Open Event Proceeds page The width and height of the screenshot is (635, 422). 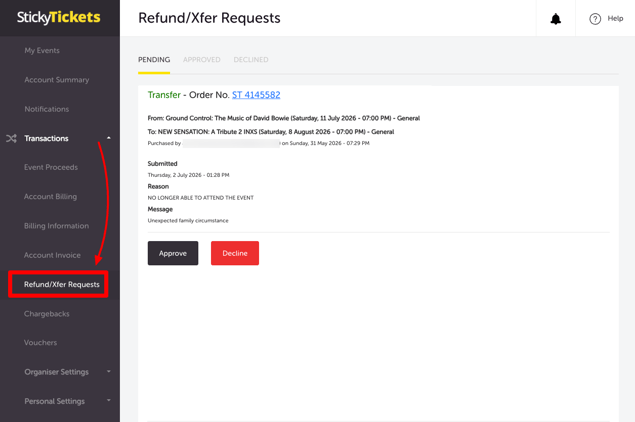[x=51, y=167]
